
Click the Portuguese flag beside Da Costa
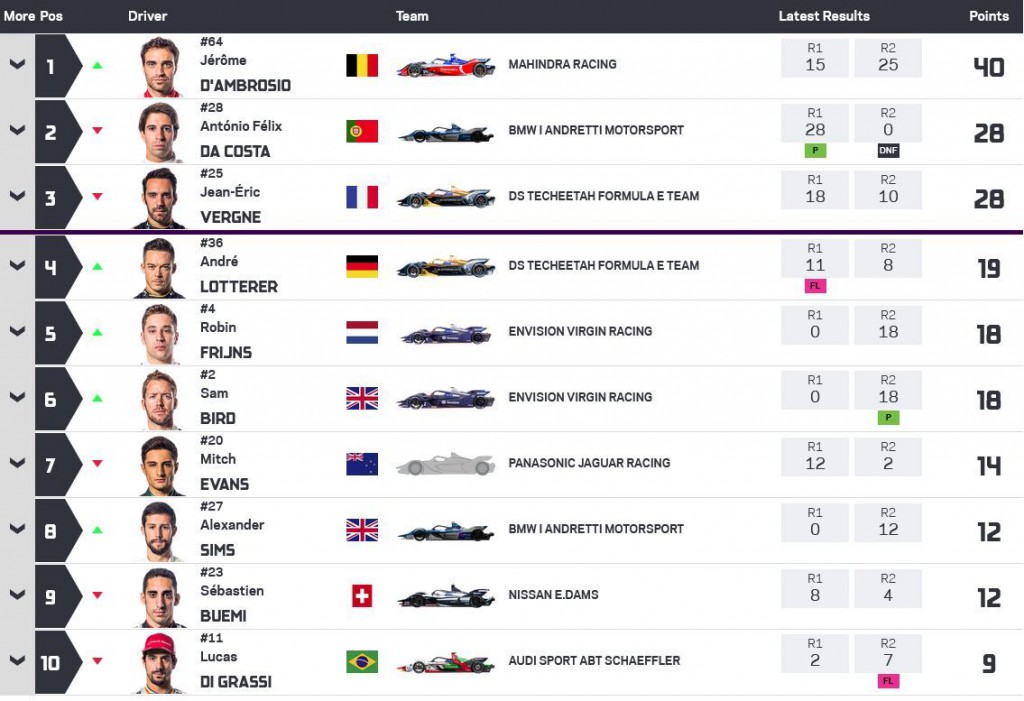[362, 132]
